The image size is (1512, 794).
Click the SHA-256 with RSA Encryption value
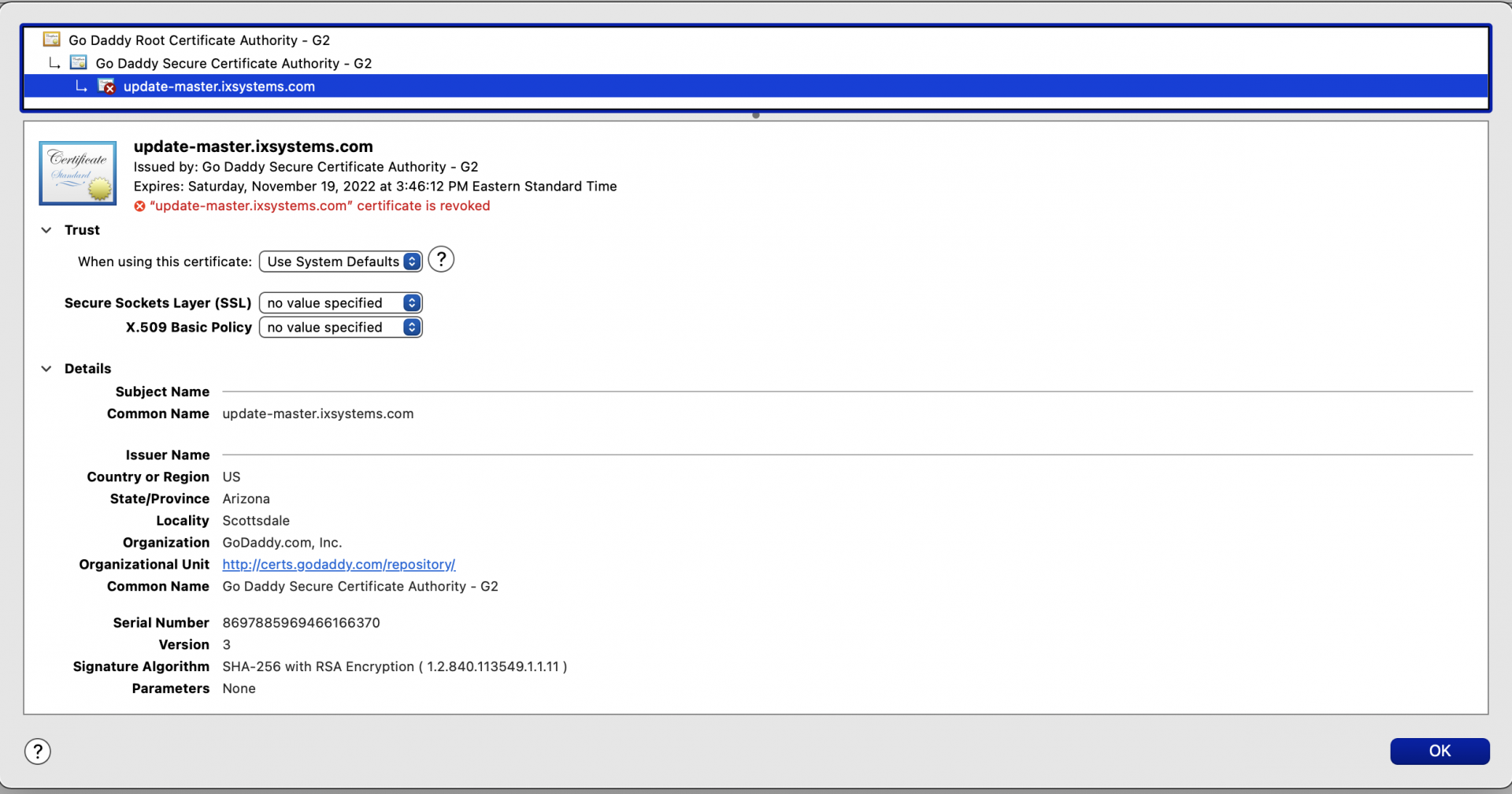pyautogui.click(x=395, y=667)
